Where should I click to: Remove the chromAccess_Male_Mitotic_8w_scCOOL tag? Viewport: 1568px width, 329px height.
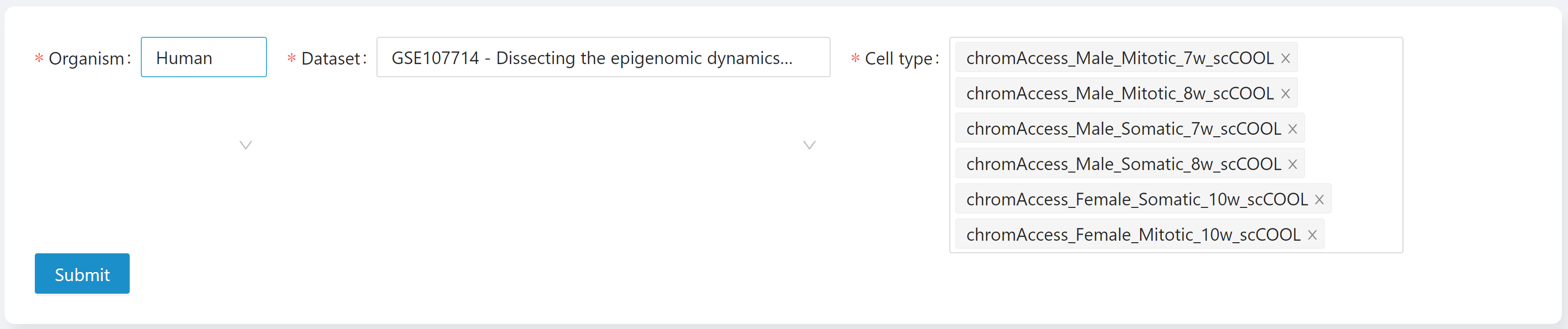point(1285,94)
